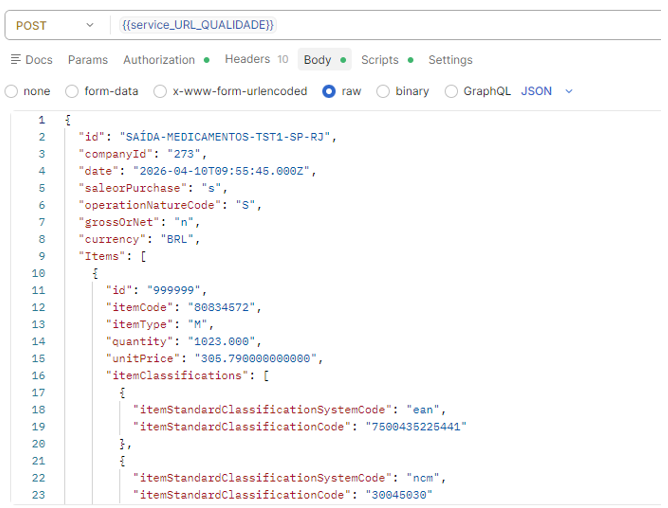
Task: Click the "grossOrNet" key
Action: pos(119,222)
